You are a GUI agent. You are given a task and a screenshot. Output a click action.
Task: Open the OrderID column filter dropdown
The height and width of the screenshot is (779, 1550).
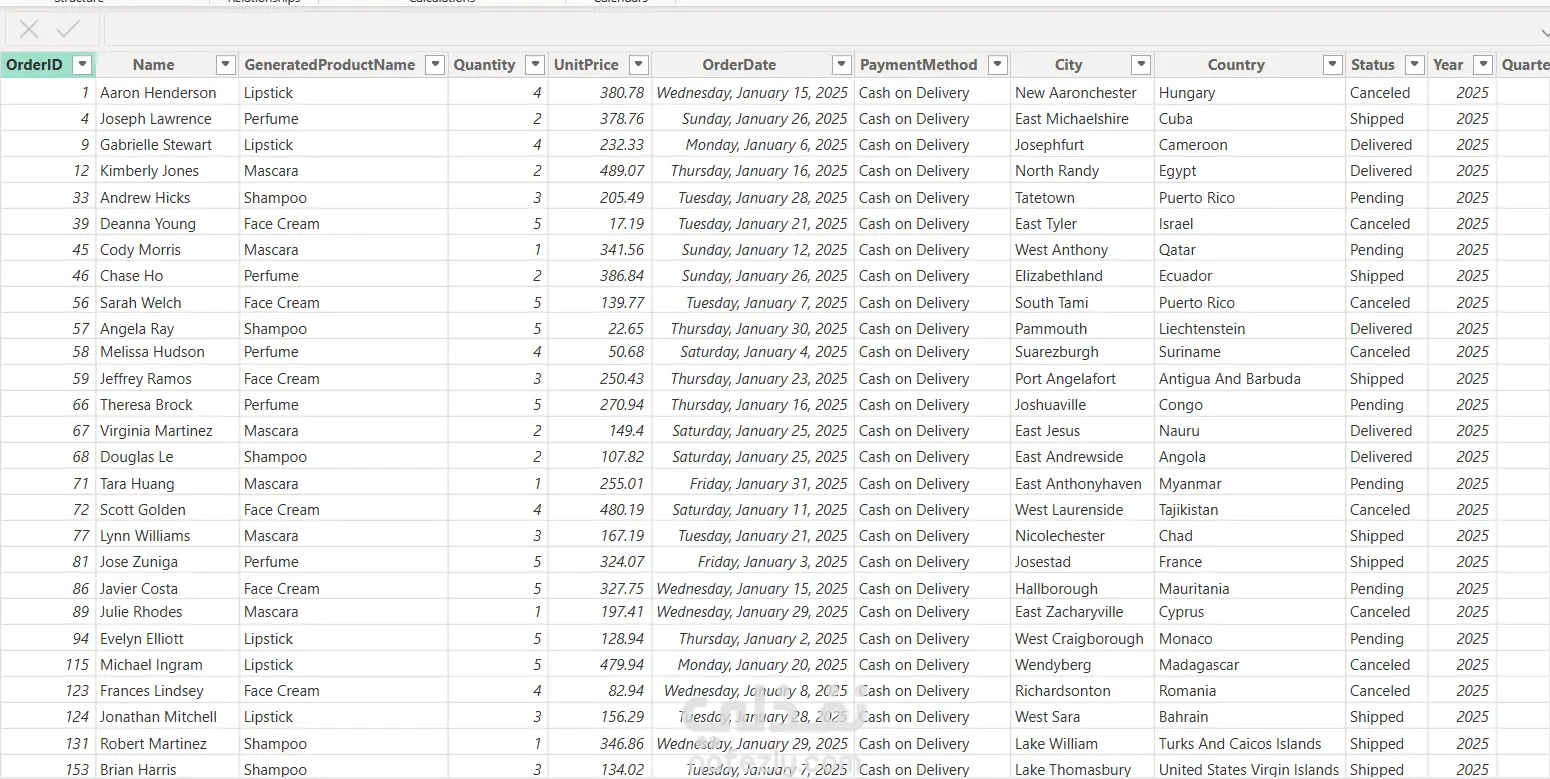(x=83, y=65)
